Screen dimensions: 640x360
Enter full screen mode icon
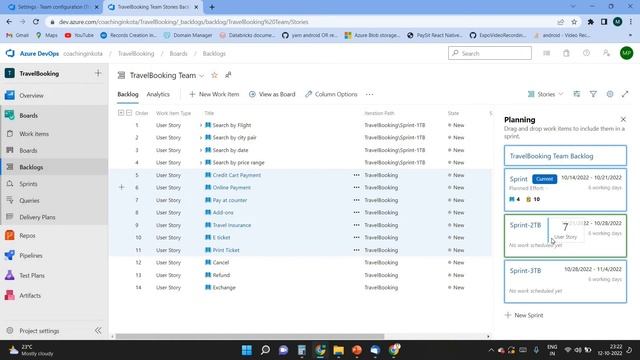point(625,94)
